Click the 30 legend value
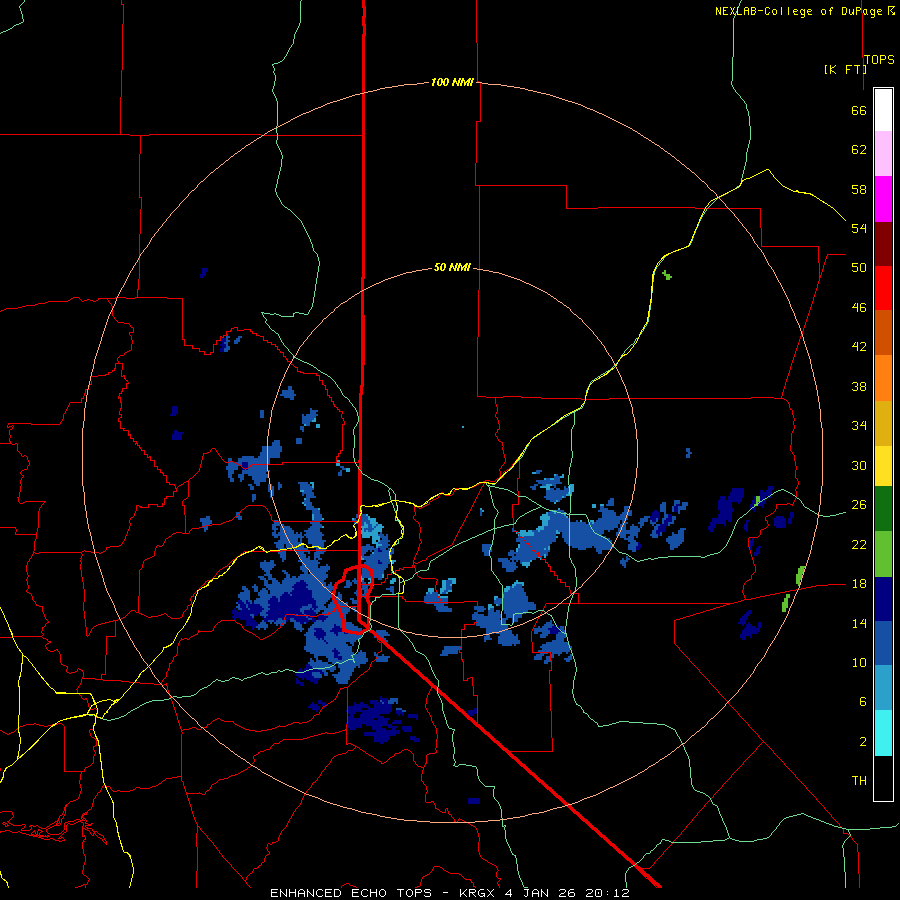The width and height of the screenshot is (900, 900). tap(859, 465)
